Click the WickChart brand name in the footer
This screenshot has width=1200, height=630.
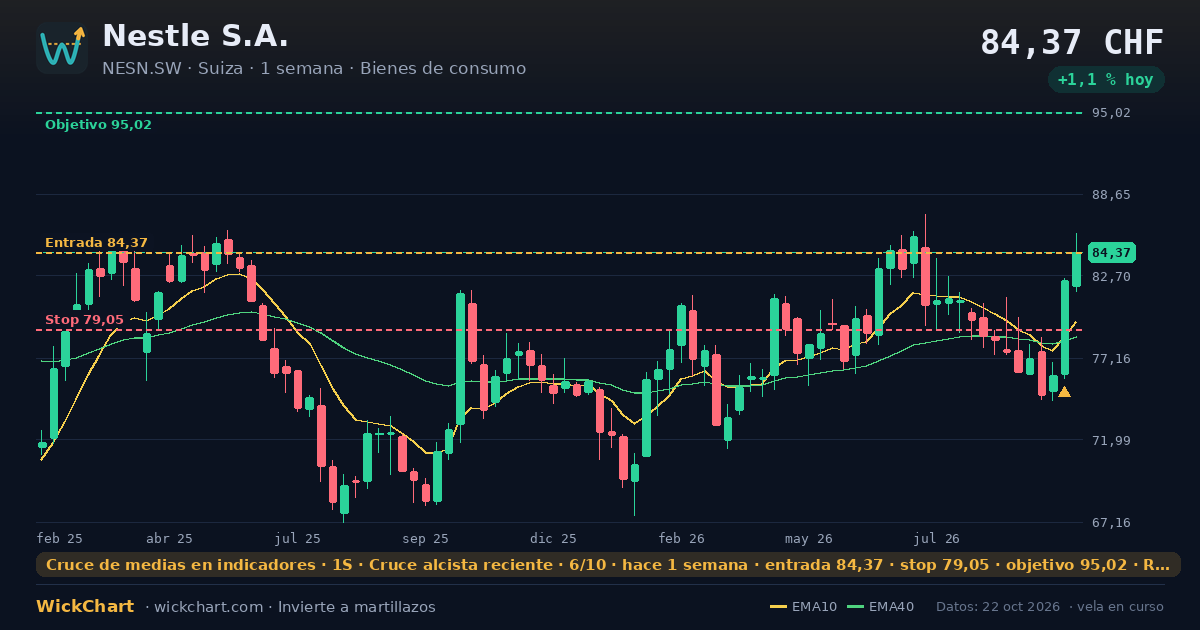click(x=85, y=607)
